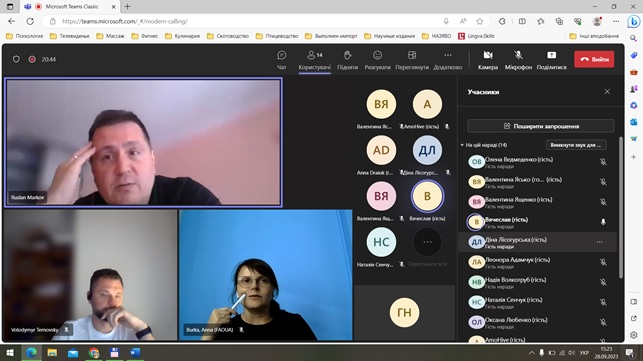
Task: Collapse the На цій нараді participant list
Action: 462,145
